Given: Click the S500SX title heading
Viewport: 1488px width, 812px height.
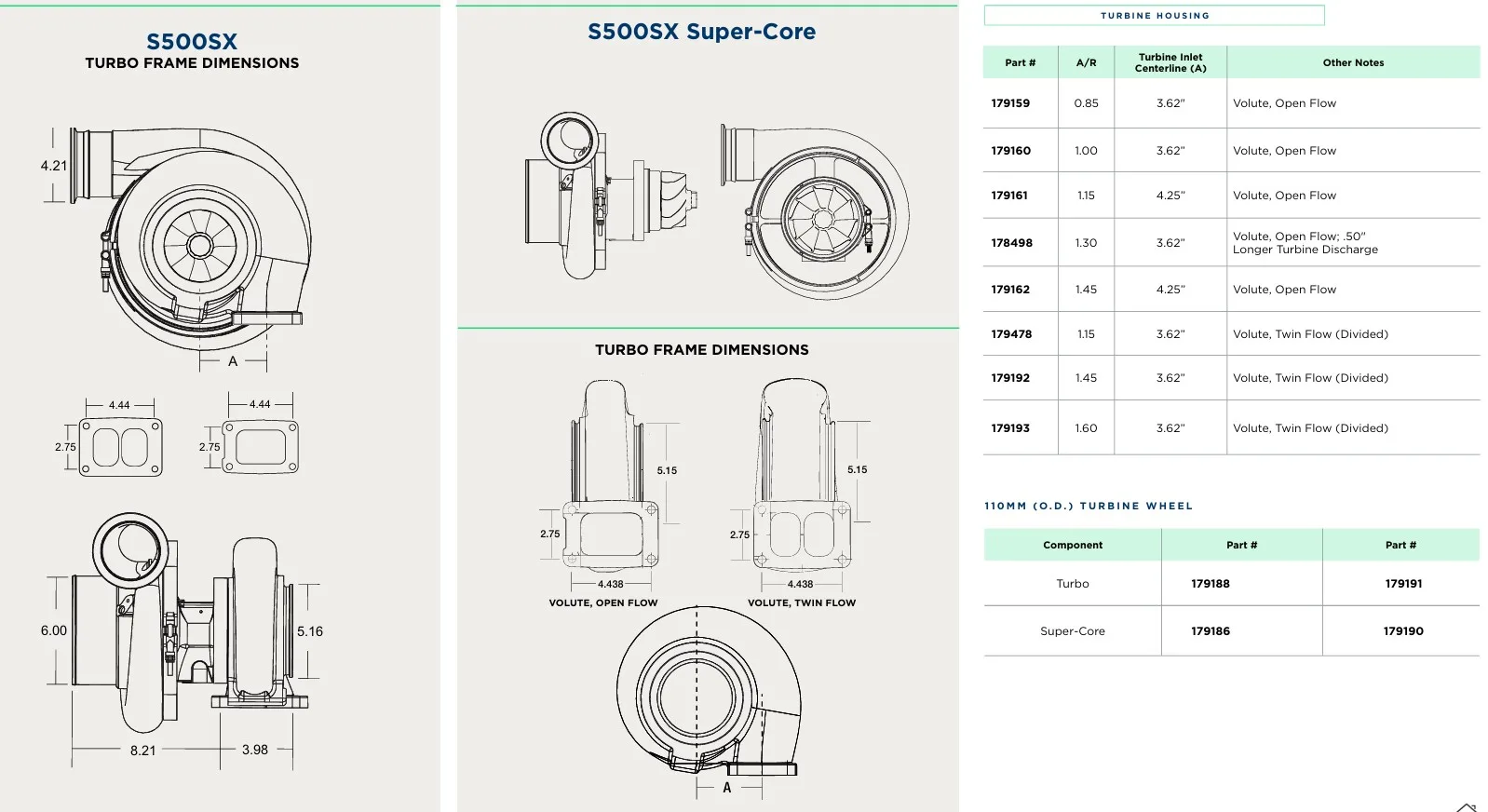Looking at the screenshot, I should coord(192,41).
